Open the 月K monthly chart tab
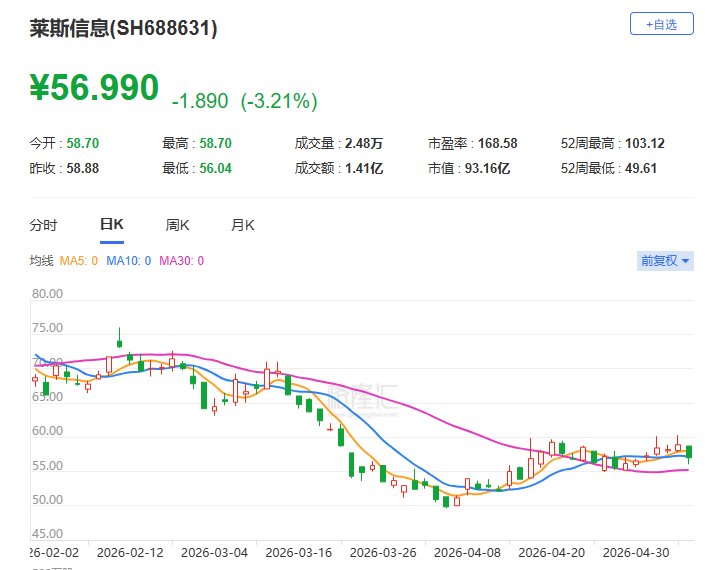This screenshot has height=570, width=705. click(x=243, y=225)
